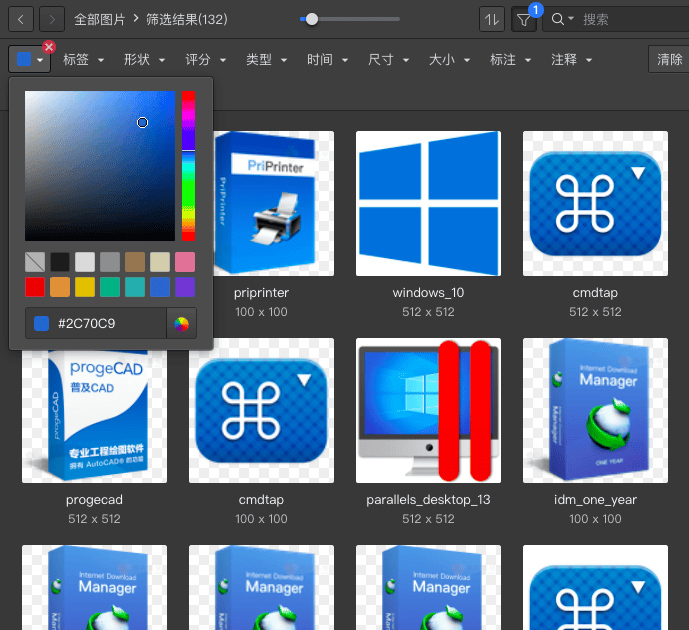This screenshot has width=689, height=630.
Task: Expand the 形状 filter dropdown
Action: coord(144,59)
